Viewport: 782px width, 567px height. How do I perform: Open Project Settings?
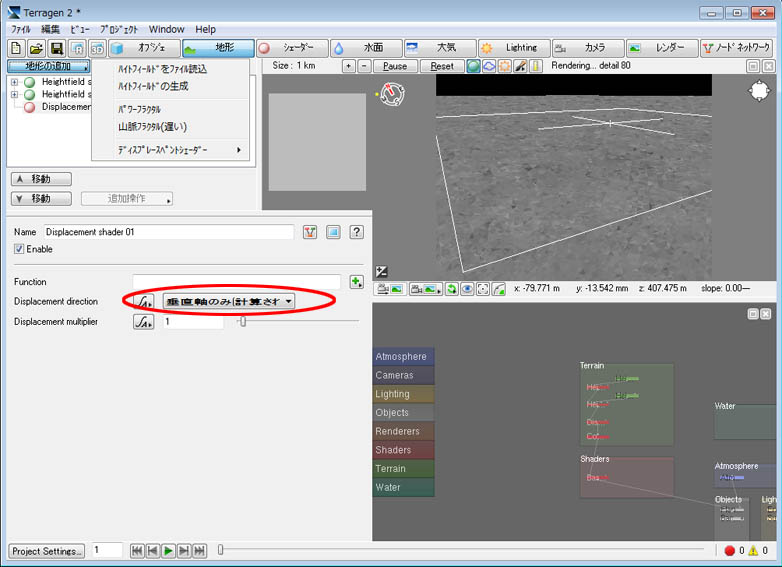46,551
